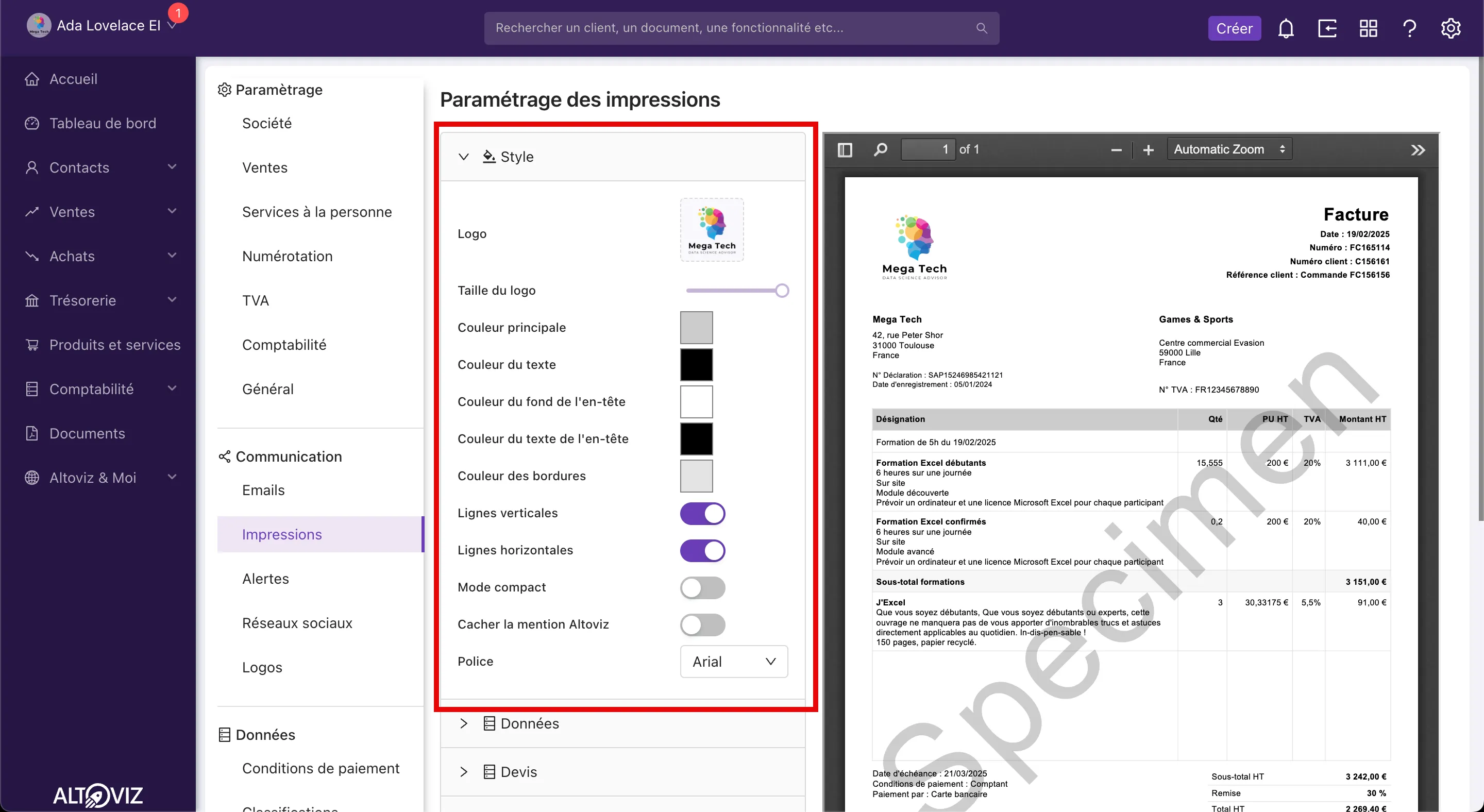The image size is (1484, 812).
Task: Pick the Couleur du texte swatch
Action: click(x=697, y=365)
